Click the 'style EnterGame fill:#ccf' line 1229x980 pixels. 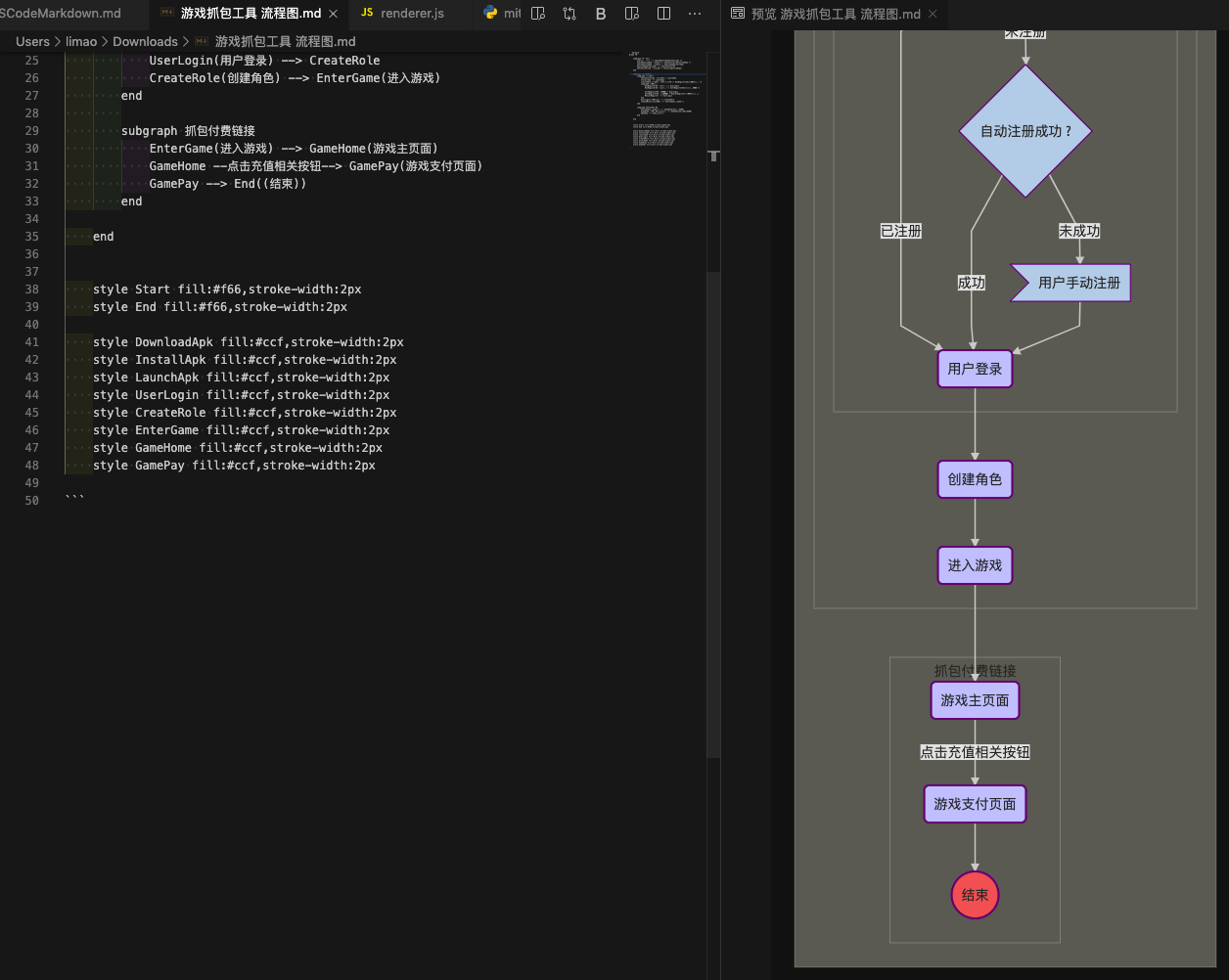coord(242,430)
